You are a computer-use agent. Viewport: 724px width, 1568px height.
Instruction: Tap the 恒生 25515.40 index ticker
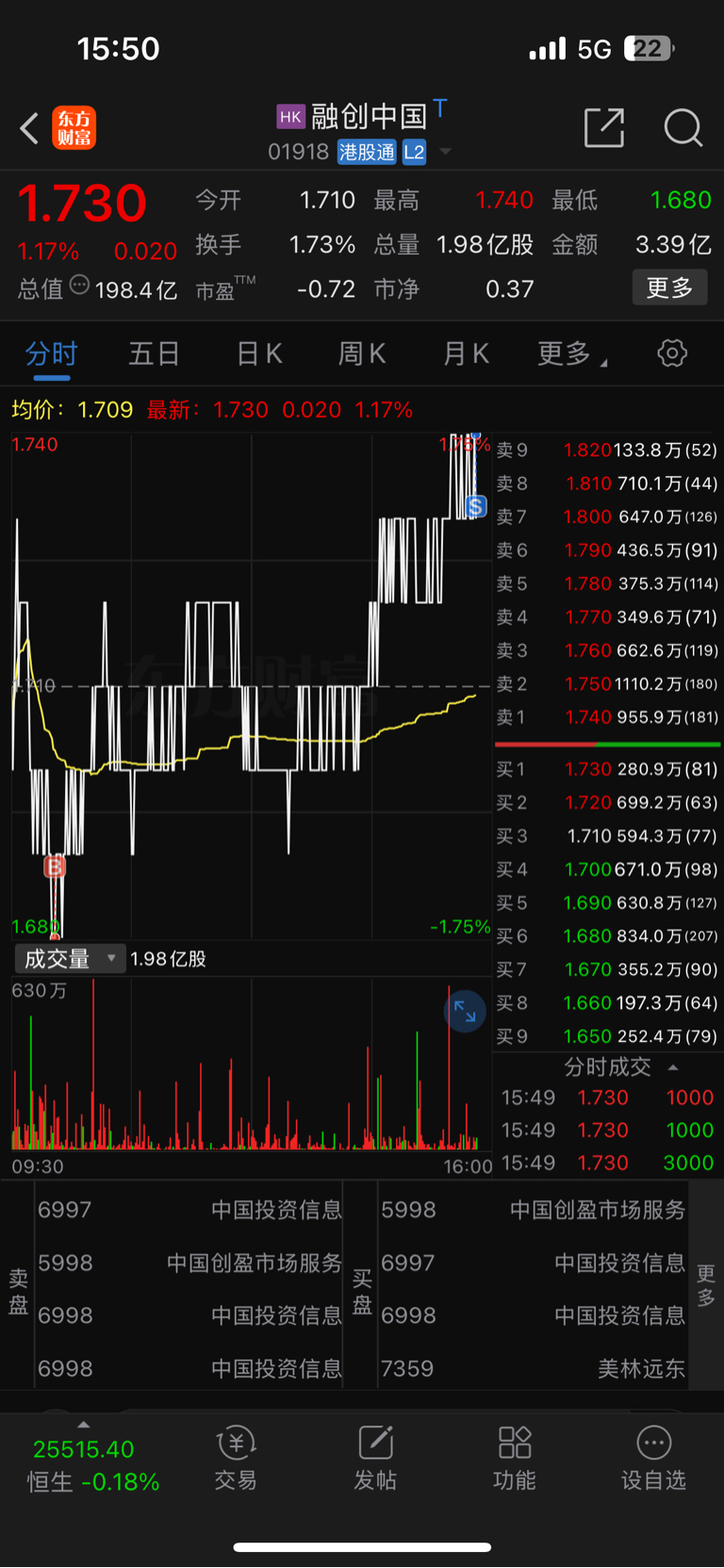pos(92,1465)
